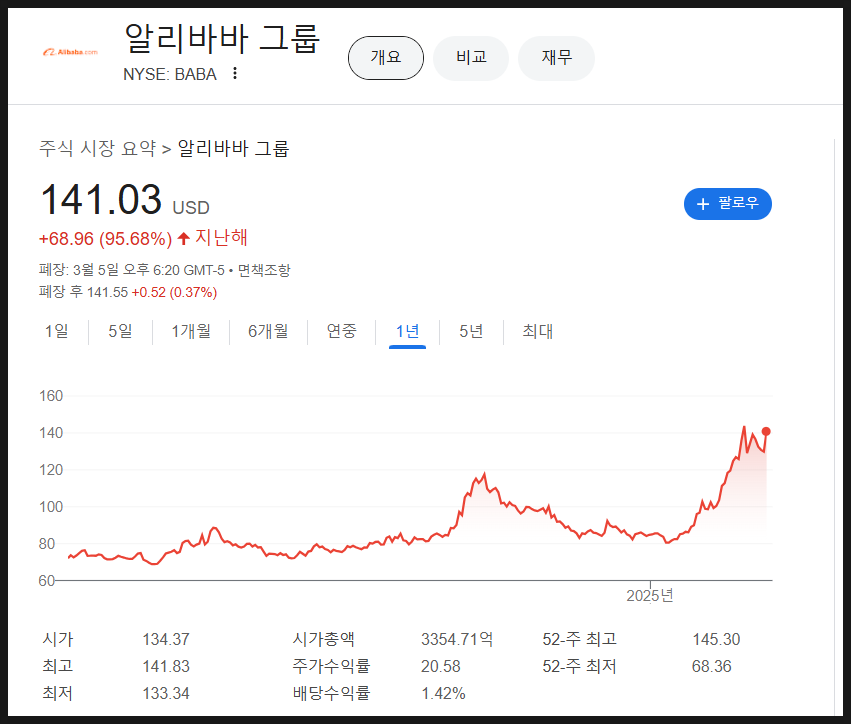The height and width of the screenshot is (724, 851).
Task: Click the 52-주 최고 label
Action: tap(580, 639)
